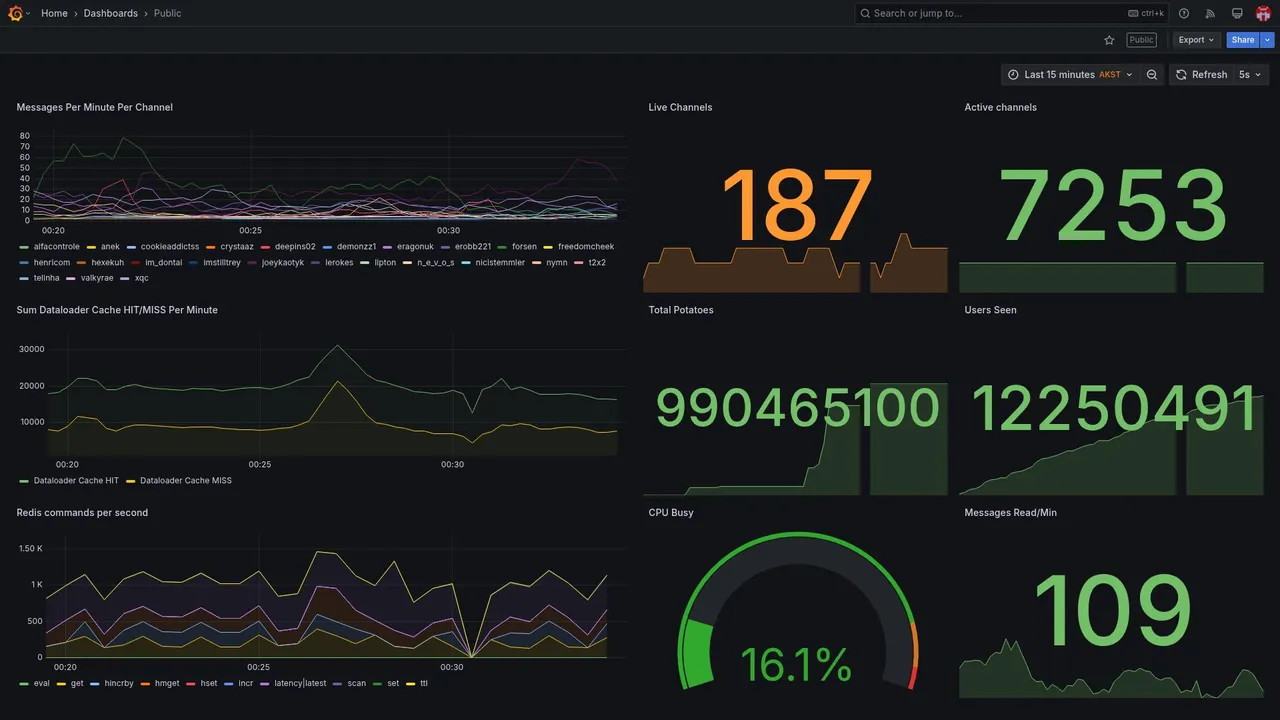The height and width of the screenshot is (720, 1280).
Task: Open the Last 15 minutes time picker
Action: tap(1070, 75)
